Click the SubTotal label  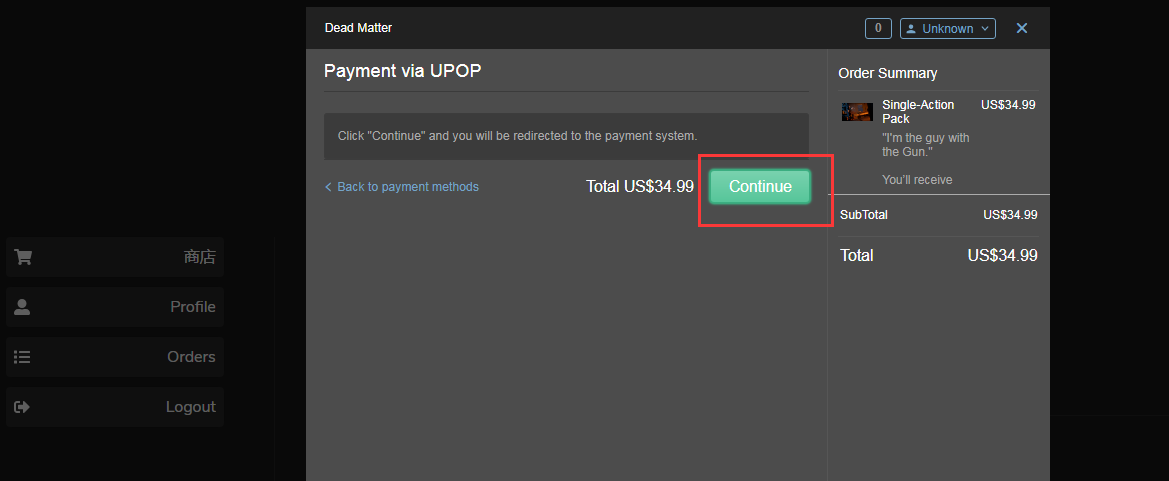(x=863, y=215)
